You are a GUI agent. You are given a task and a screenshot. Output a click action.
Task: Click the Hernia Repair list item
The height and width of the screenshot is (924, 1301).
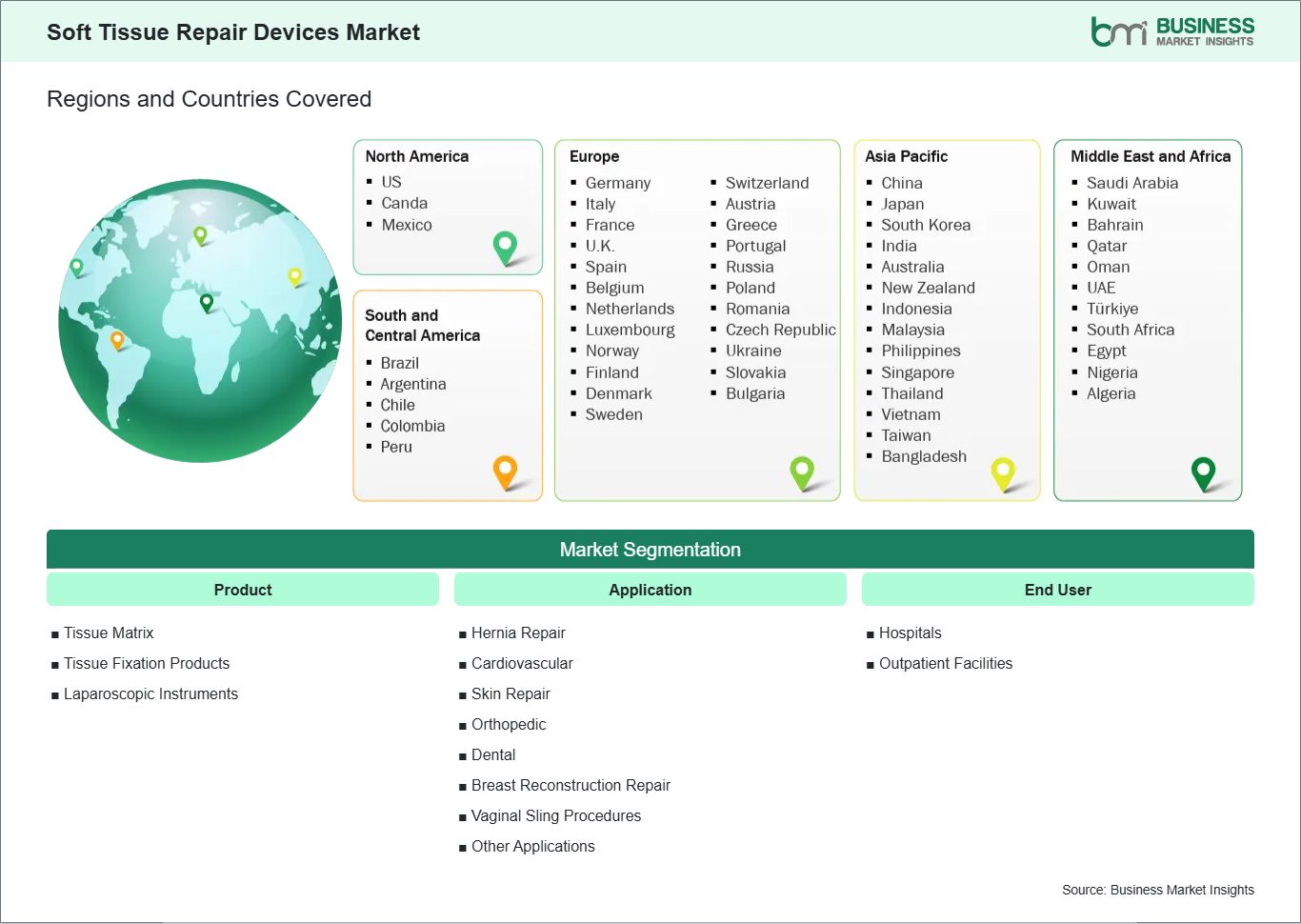[518, 633]
